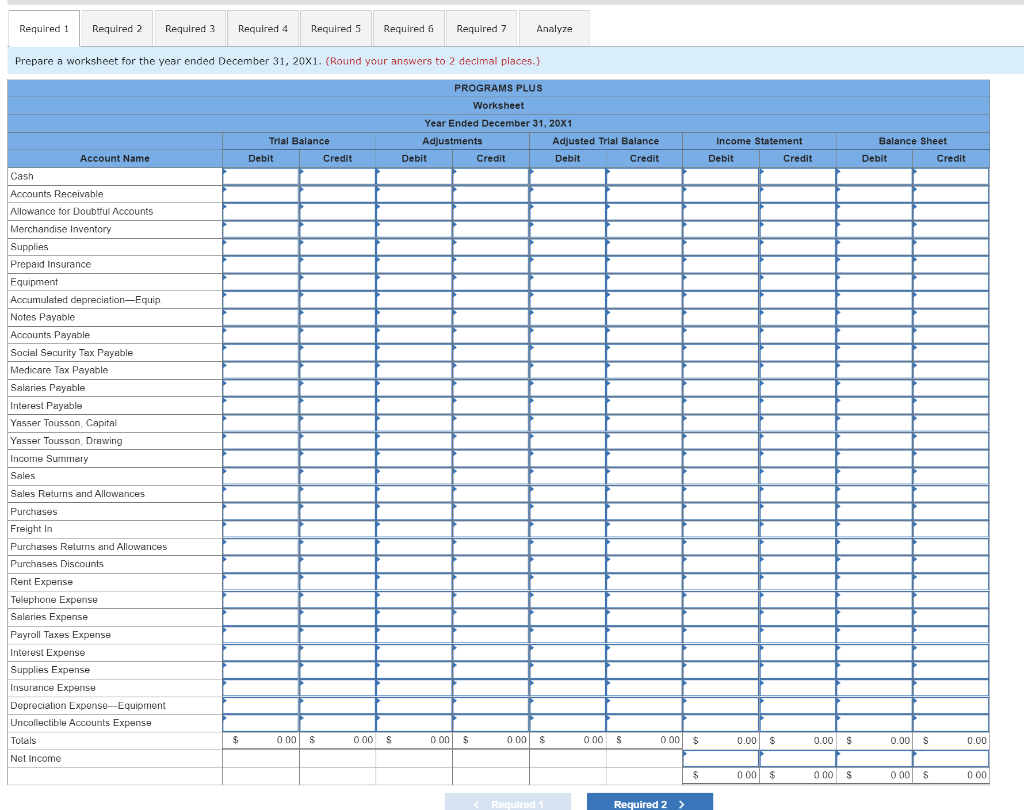The image size is (1024, 810).
Task: Click Supplies Adjustments Credit field
Action: (x=491, y=247)
